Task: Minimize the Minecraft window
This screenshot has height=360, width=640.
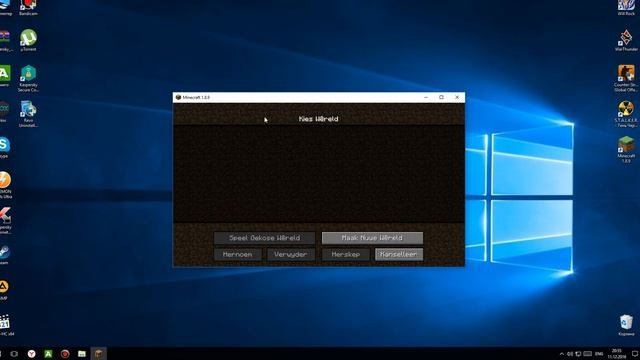Action: coord(426,97)
